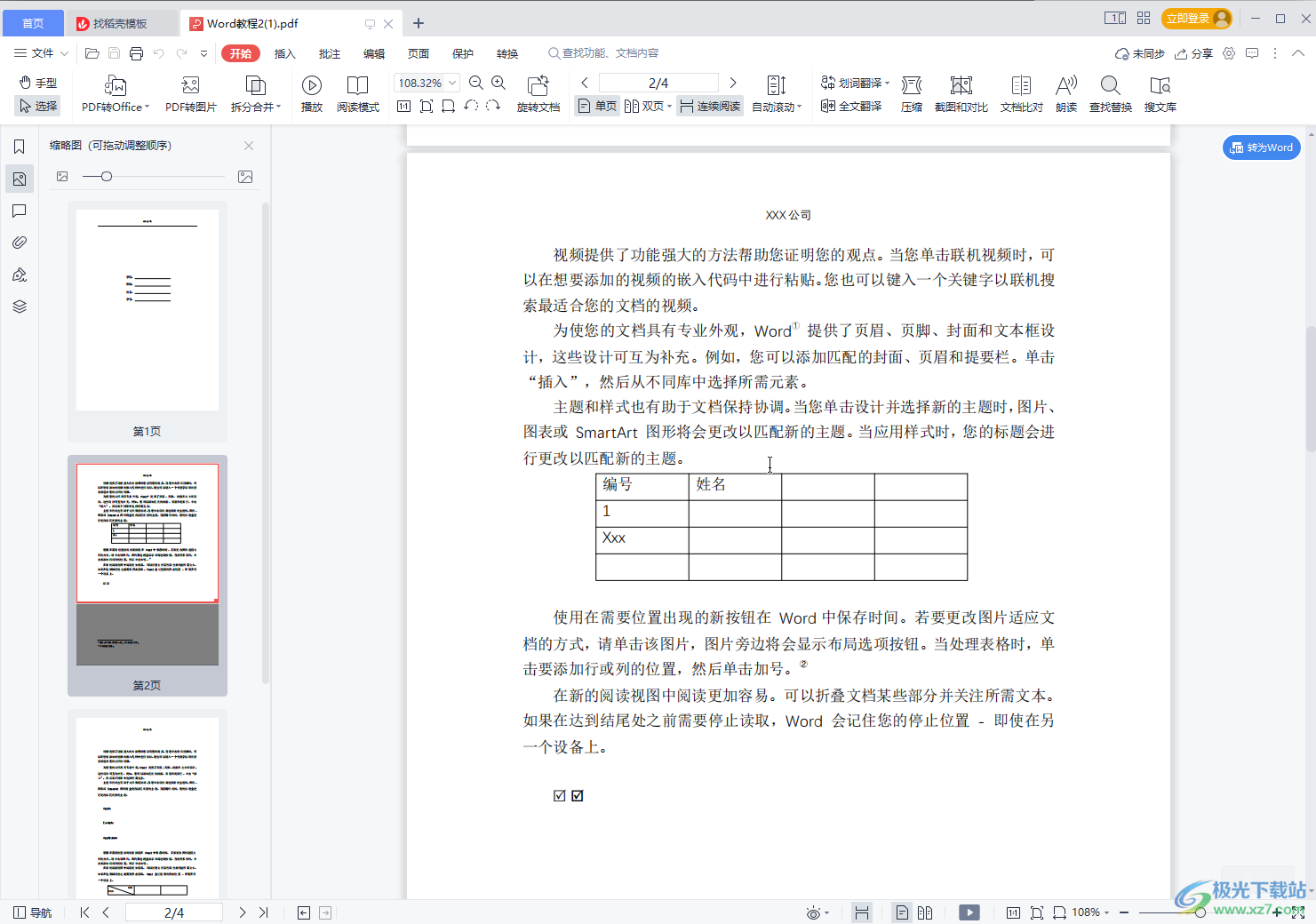Viewport: 1316px width, 924px height.
Task: Expand quick access toolbar dropdown arrow
Action: click(x=203, y=53)
